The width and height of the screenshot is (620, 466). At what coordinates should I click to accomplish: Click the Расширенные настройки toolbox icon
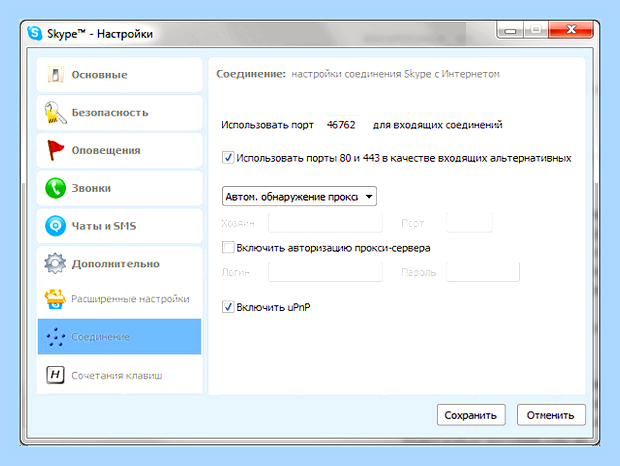tap(55, 299)
